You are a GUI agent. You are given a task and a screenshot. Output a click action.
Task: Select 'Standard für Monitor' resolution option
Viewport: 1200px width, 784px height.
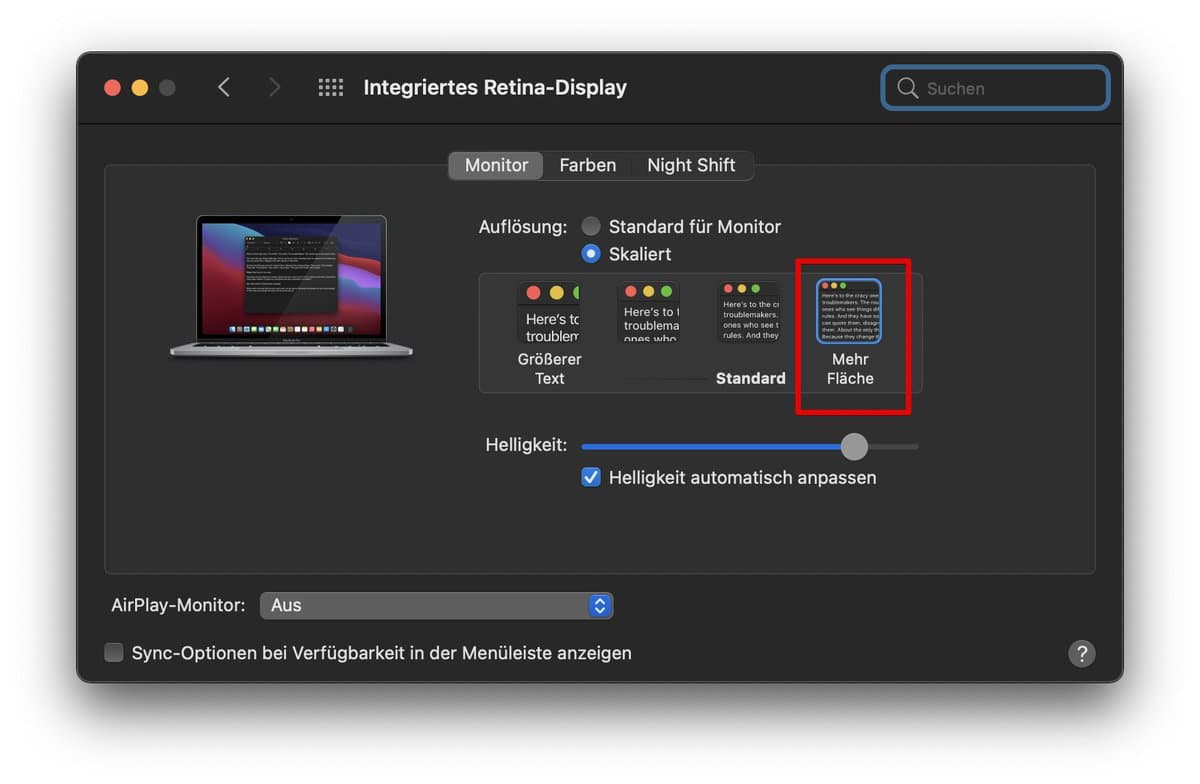[x=592, y=227]
